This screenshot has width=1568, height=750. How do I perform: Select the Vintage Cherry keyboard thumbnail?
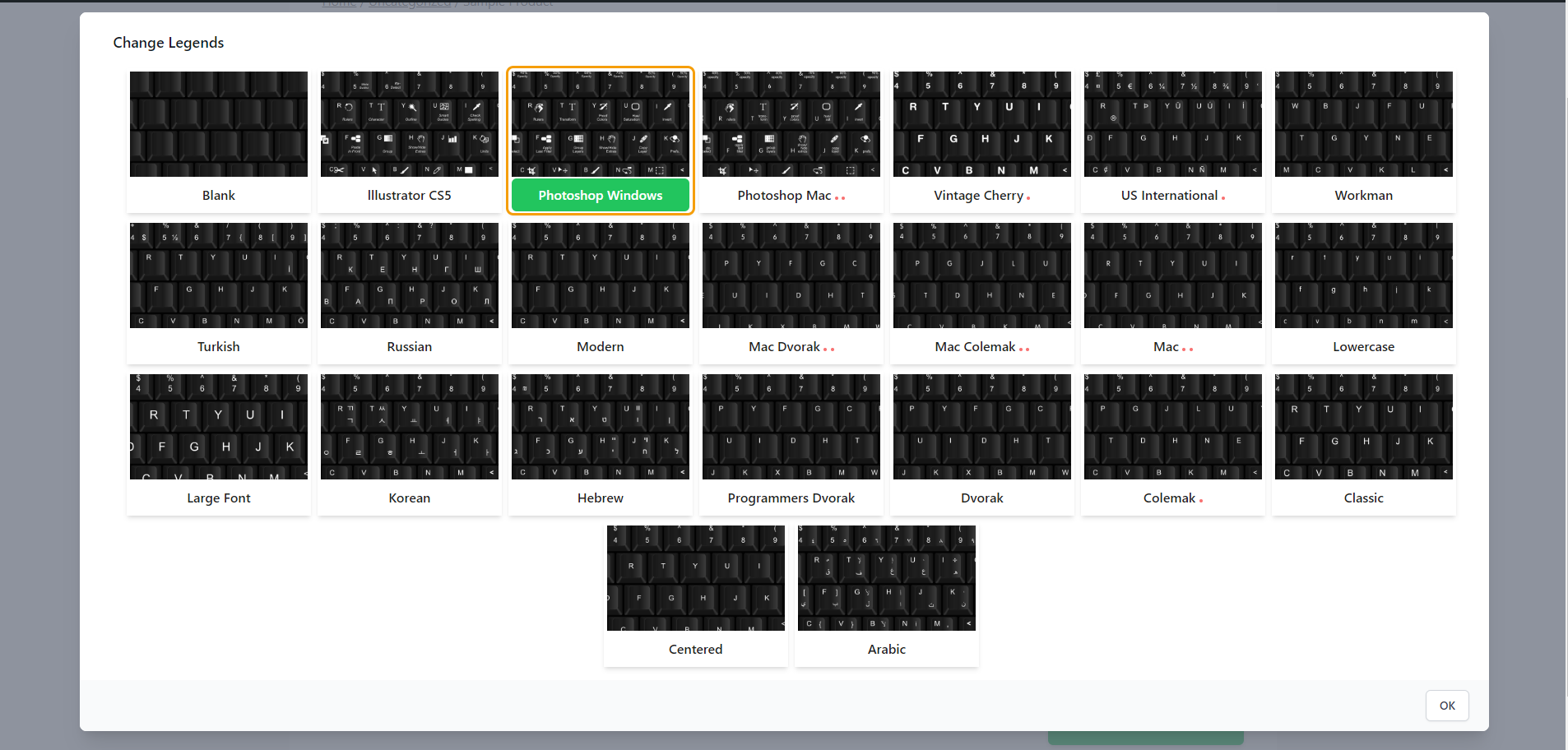[x=982, y=124]
